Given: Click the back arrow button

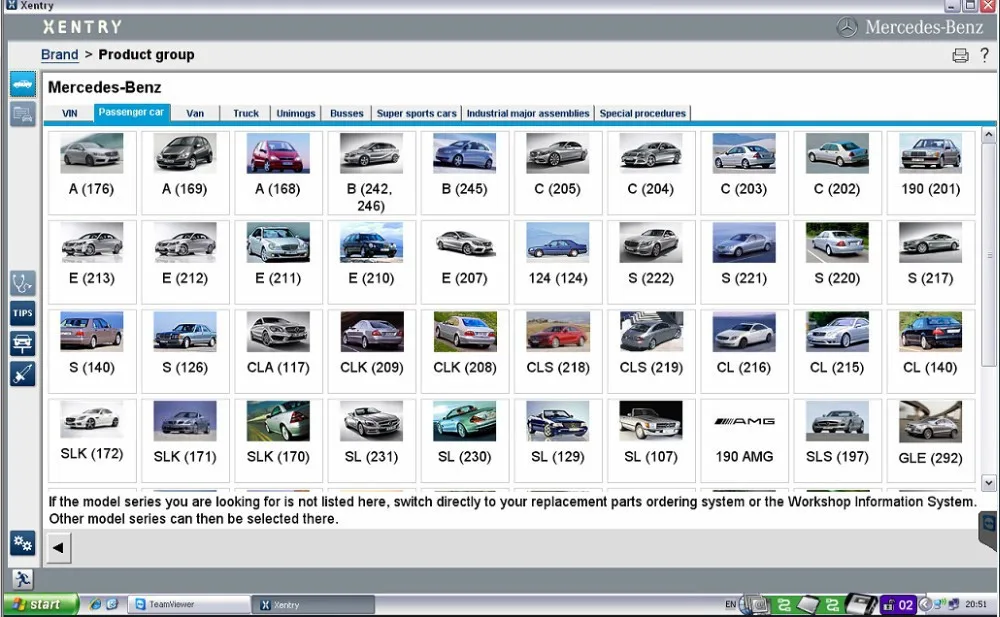Looking at the screenshot, I should pyautogui.click(x=58, y=547).
